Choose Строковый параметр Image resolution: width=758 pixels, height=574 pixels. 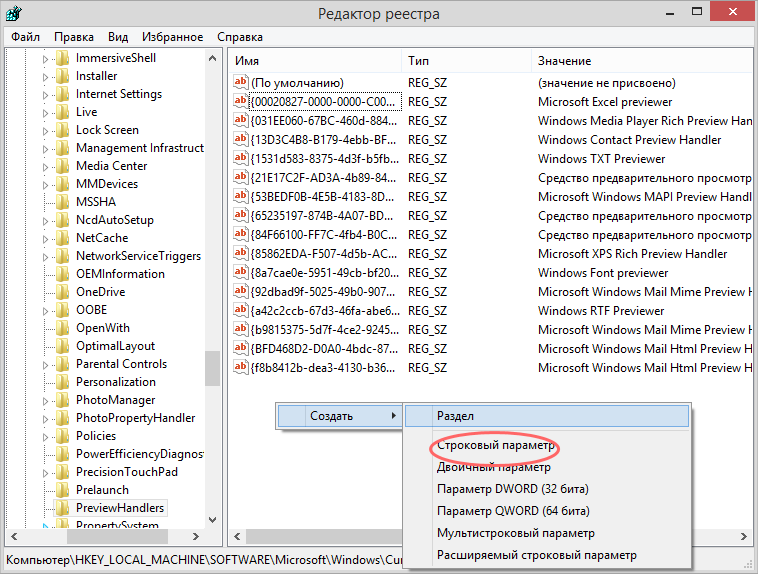547,445
